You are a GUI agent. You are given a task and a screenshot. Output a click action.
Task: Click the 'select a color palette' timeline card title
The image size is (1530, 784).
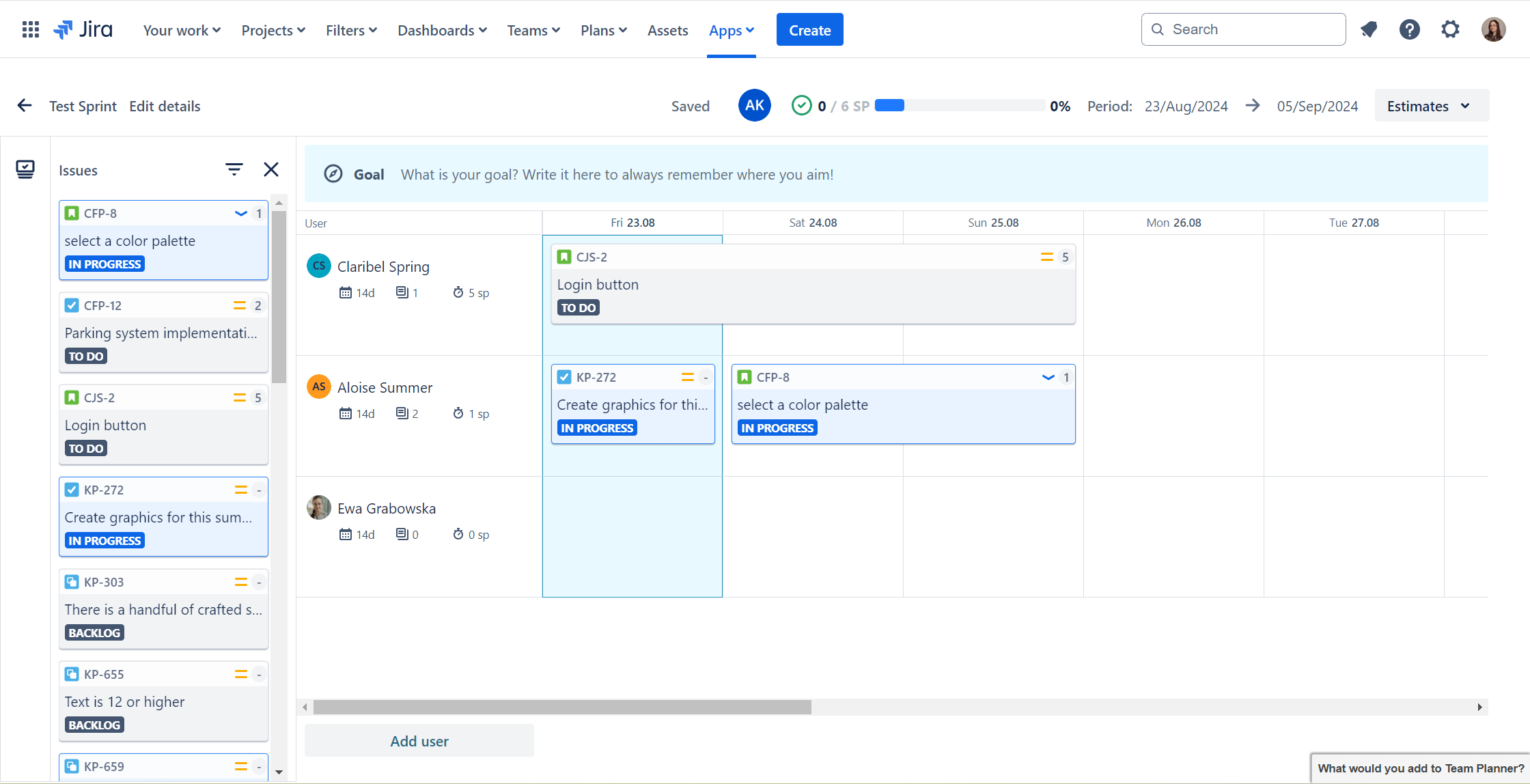pyautogui.click(x=803, y=405)
